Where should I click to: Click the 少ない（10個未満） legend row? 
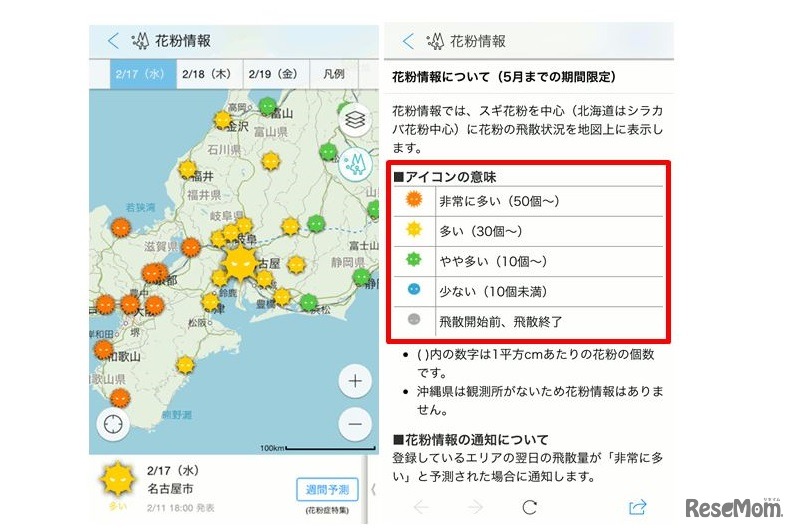pos(528,291)
